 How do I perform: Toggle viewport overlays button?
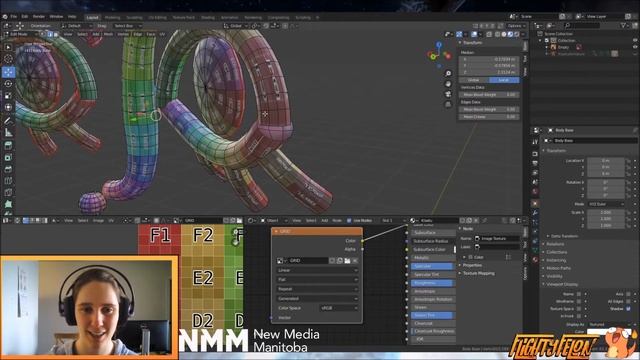[474, 34]
